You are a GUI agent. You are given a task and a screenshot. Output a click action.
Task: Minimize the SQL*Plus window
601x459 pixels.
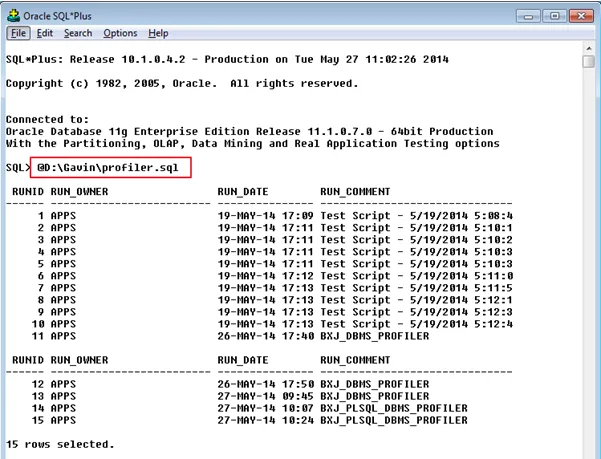528,16
